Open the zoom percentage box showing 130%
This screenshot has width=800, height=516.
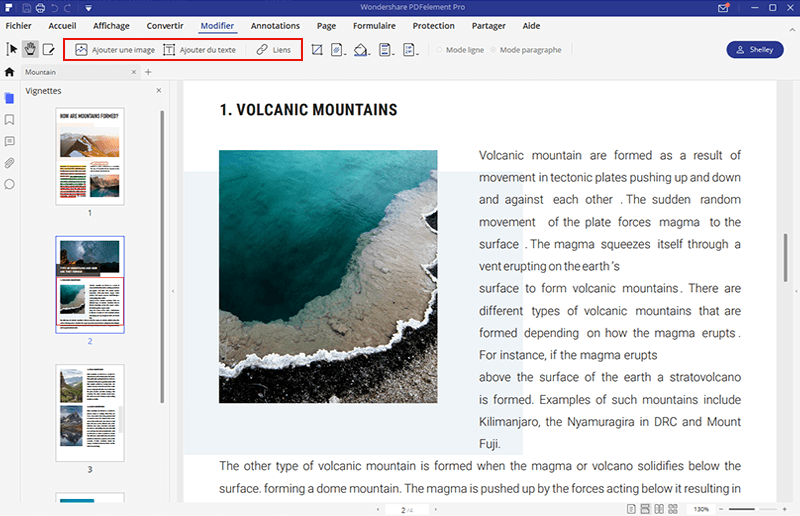pyautogui.click(x=702, y=509)
